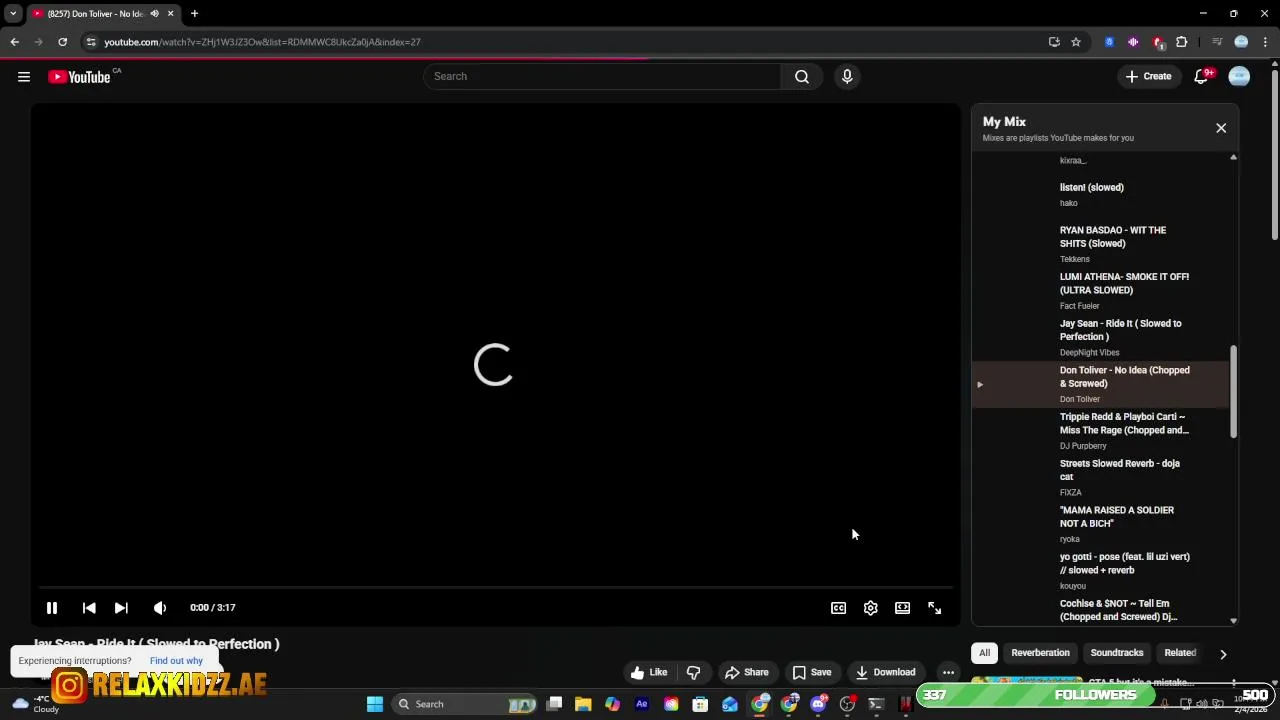Viewport: 1280px width, 720px height.
Task: Open the Create menu
Action: click(1148, 77)
